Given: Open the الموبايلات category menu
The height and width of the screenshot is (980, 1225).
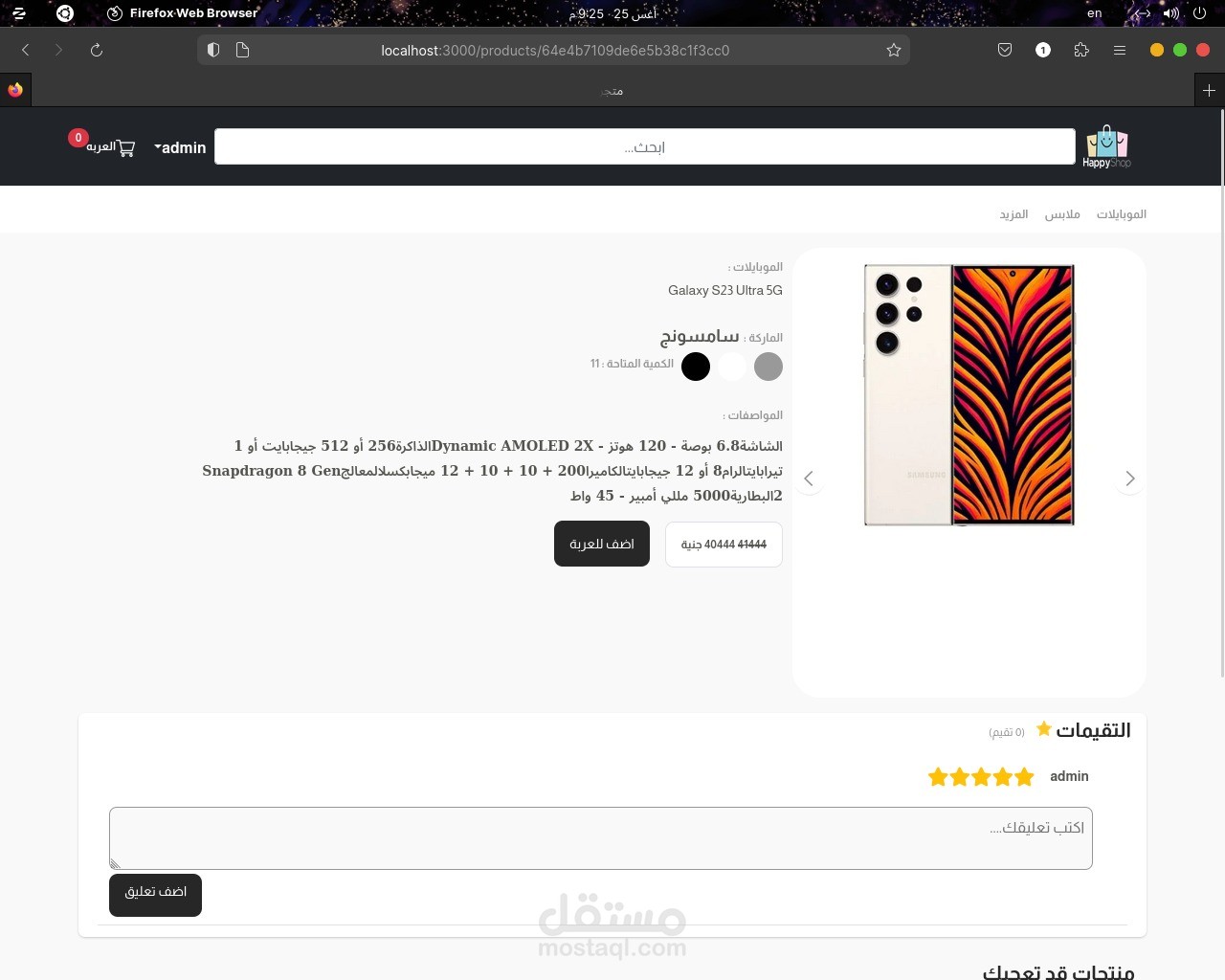Looking at the screenshot, I should coord(1122,214).
